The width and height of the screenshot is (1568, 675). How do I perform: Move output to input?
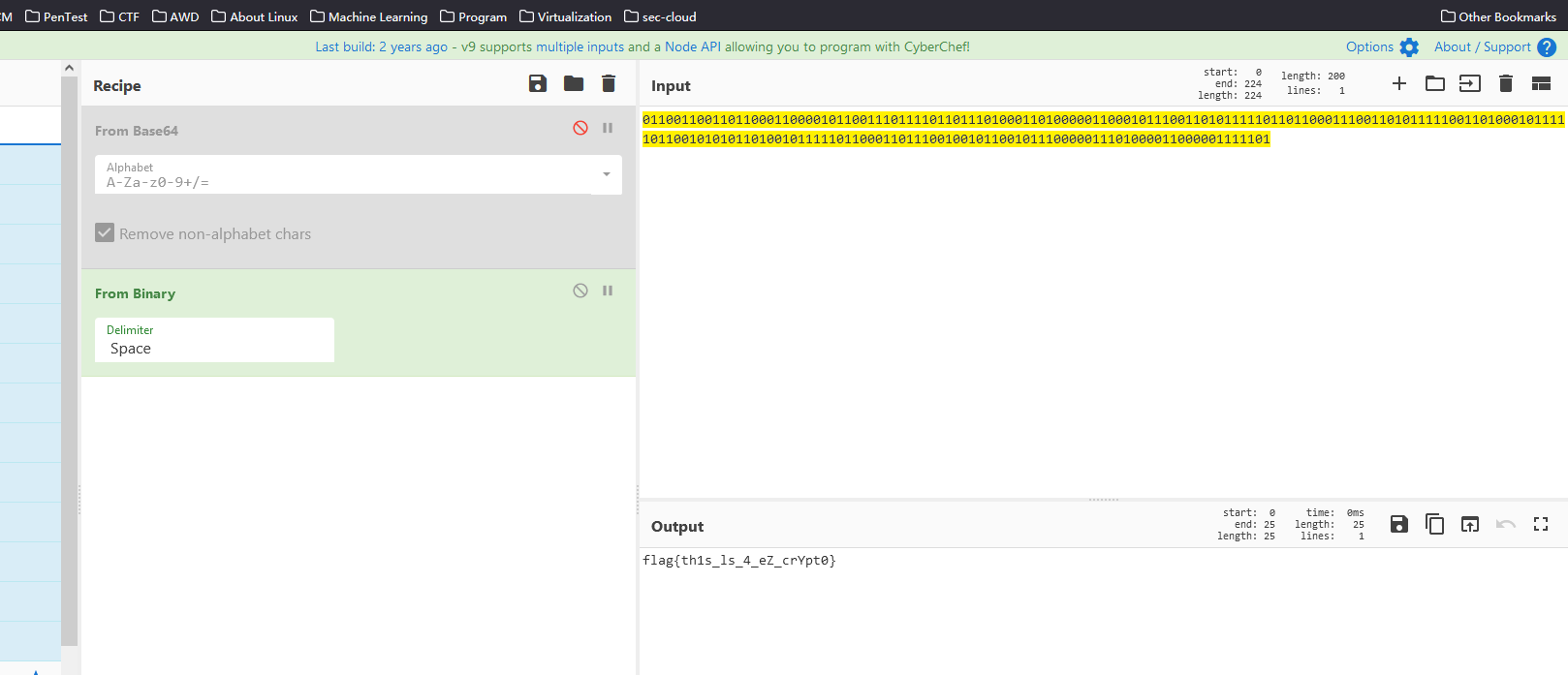[x=1470, y=524]
